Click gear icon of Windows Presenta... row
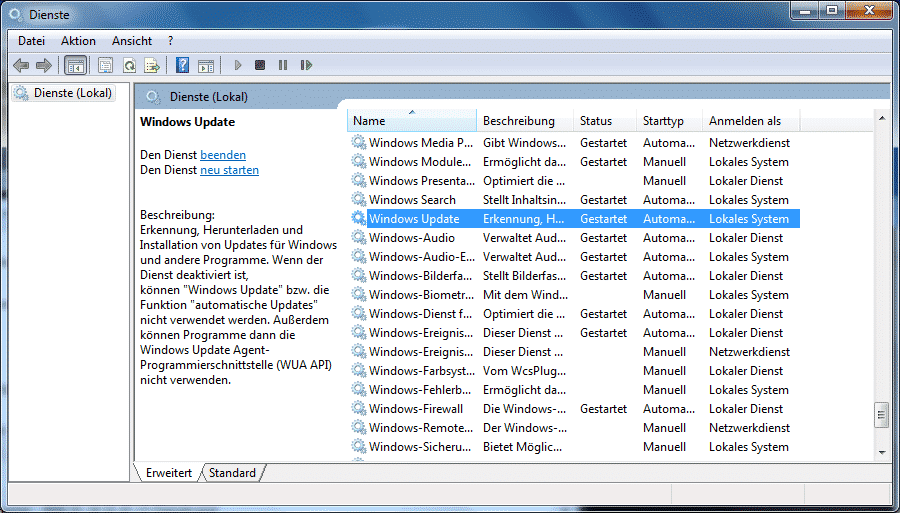The image size is (900, 513). click(359, 181)
